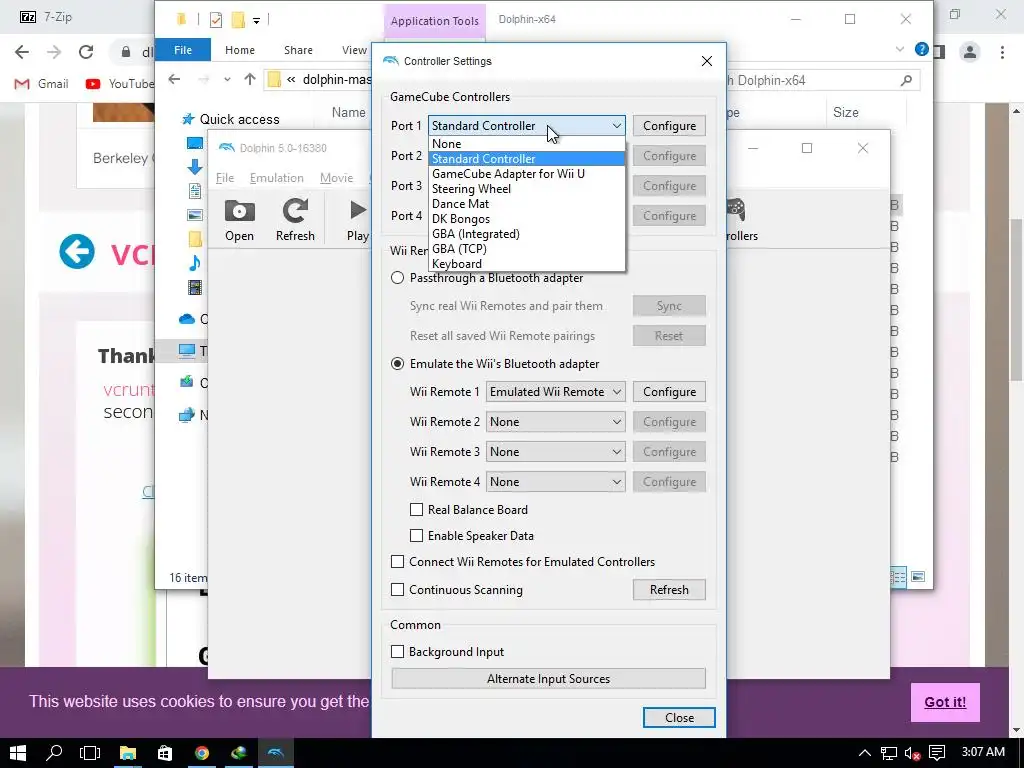
Task: Click the Explorer help question mark icon
Action: [921, 49]
